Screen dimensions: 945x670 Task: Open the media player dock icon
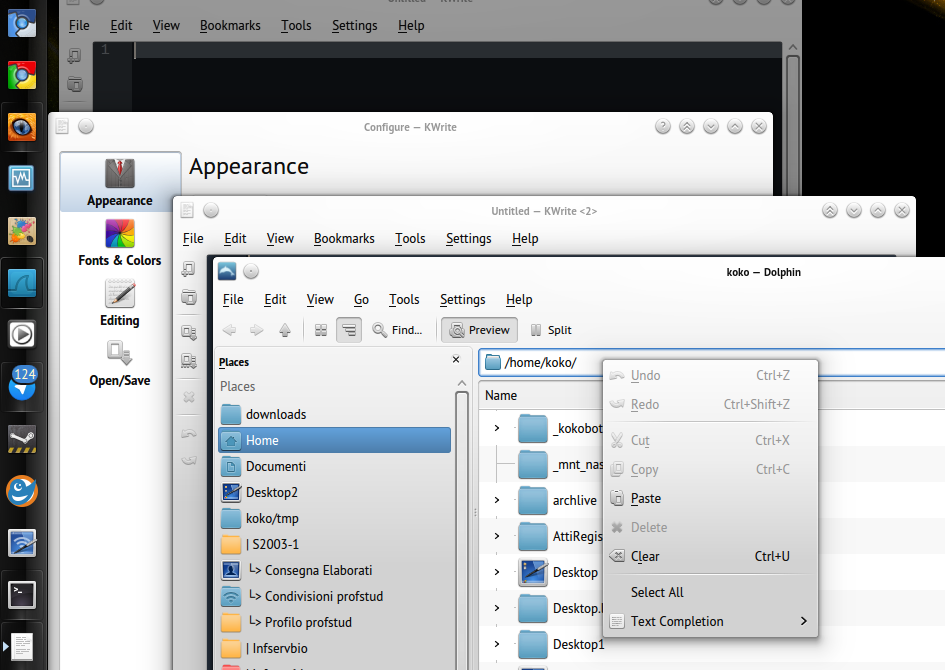[22, 334]
